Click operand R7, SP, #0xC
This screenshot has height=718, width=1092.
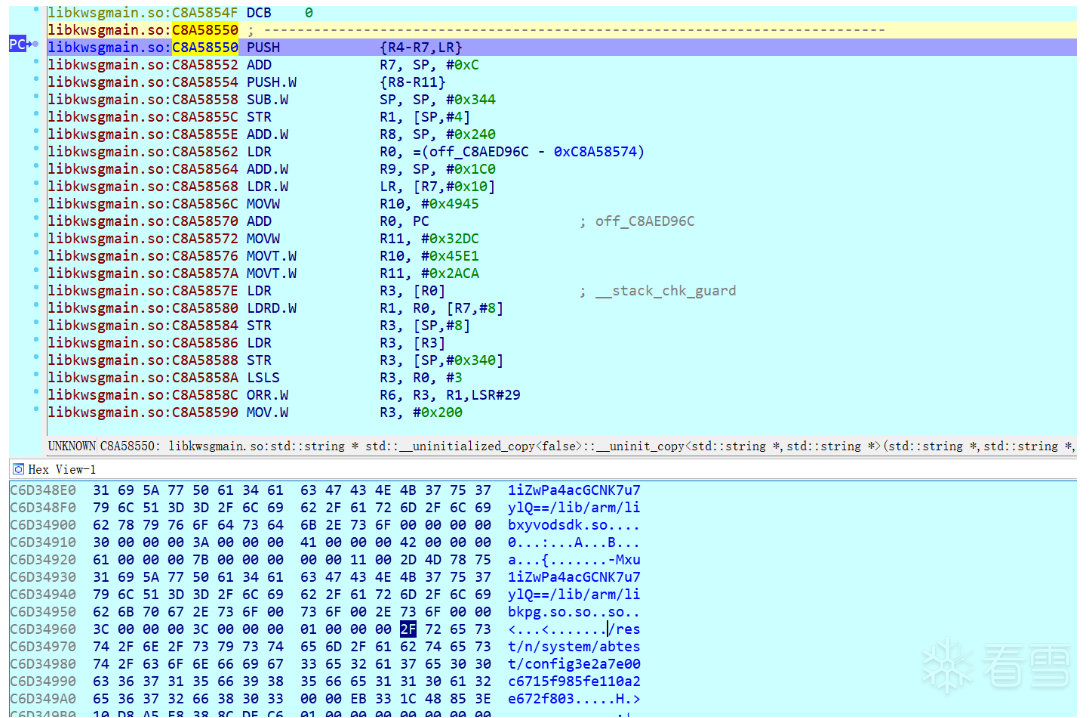tap(429, 65)
